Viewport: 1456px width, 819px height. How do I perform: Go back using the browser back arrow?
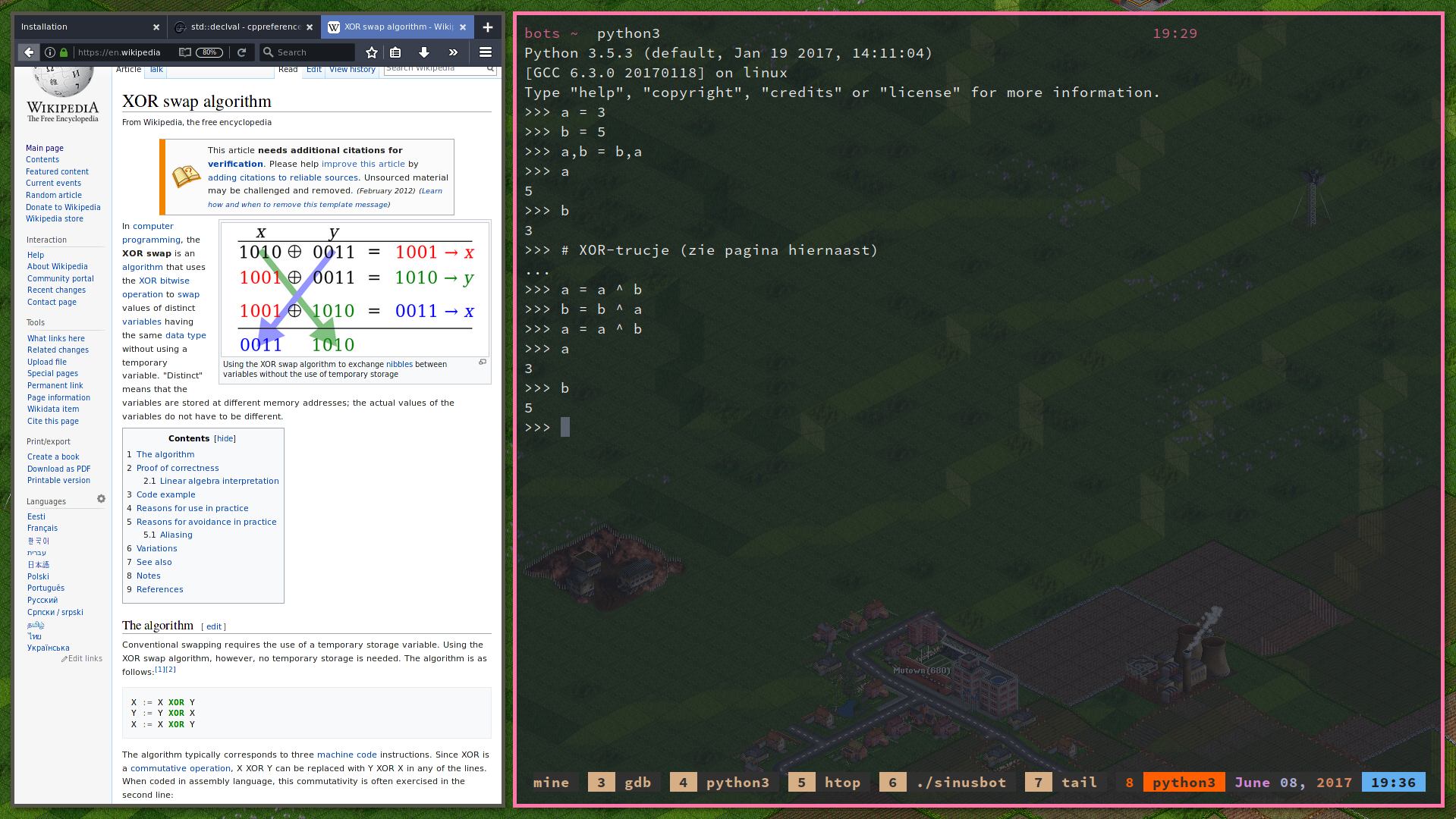coord(29,52)
